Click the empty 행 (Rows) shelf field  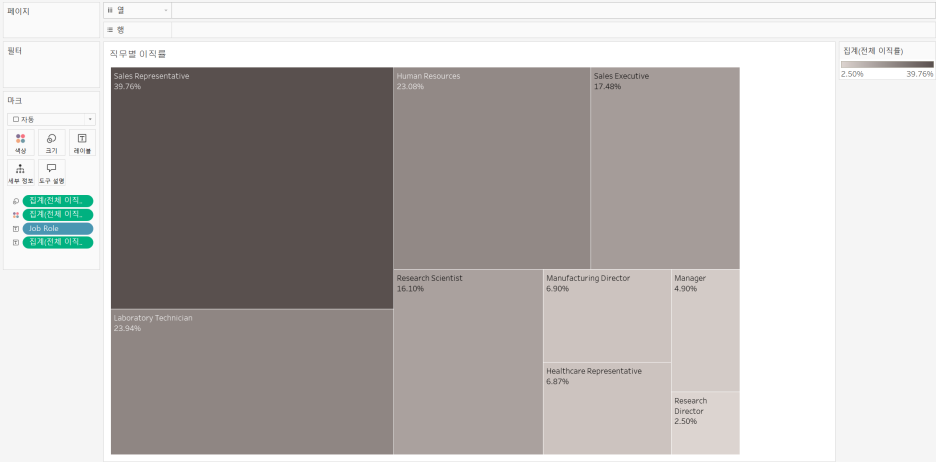(x=553, y=30)
